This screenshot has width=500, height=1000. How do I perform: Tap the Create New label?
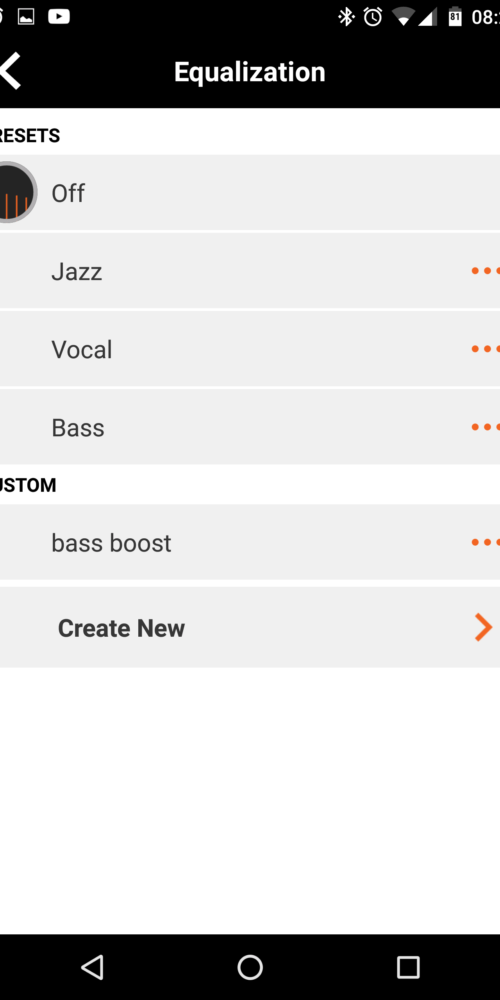click(x=121, y=628)
